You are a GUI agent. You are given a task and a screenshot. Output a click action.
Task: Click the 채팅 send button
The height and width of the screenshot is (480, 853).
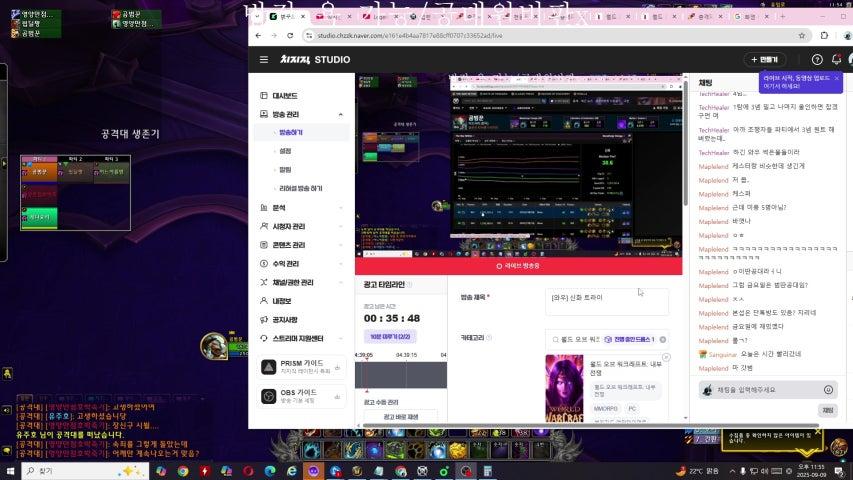coord(827,410)
